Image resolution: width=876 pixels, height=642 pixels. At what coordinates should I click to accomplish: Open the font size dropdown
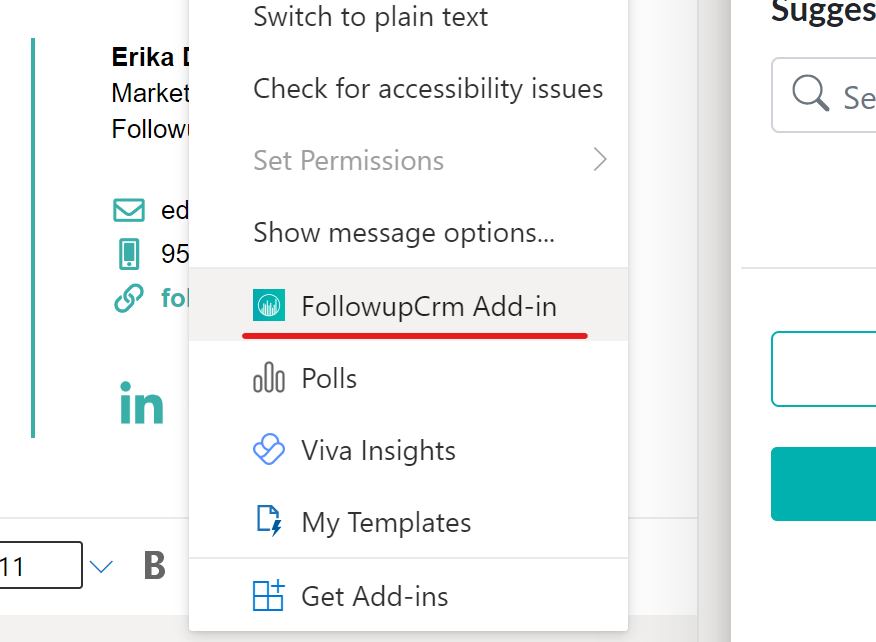(x=100, y=565)
